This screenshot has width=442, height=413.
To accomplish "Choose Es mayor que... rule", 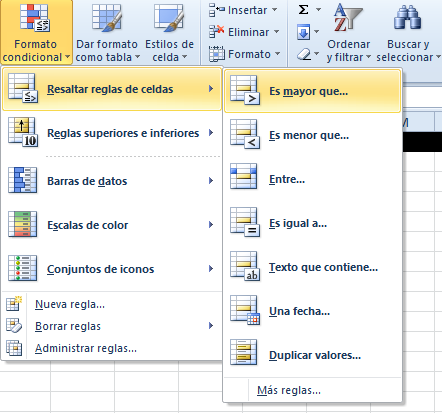I will point(312,91).
